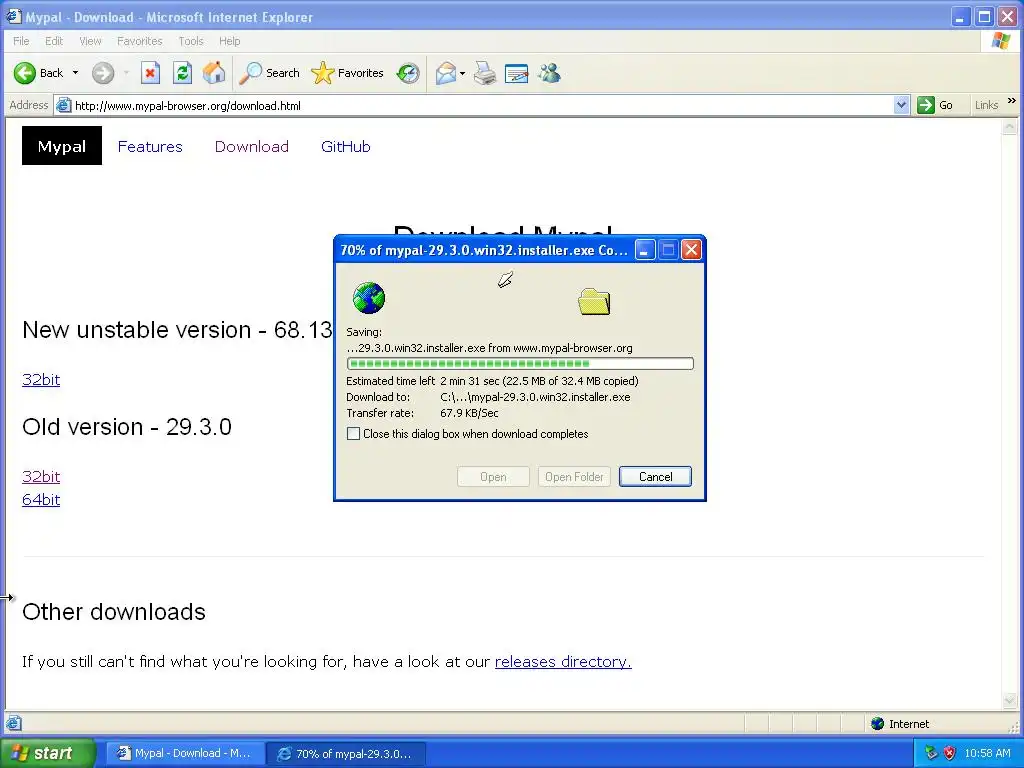The width and height of the screenshot is (1024, 768).
Task: Click the Windows flag logo in menu bar
Action: point(1000,41)
